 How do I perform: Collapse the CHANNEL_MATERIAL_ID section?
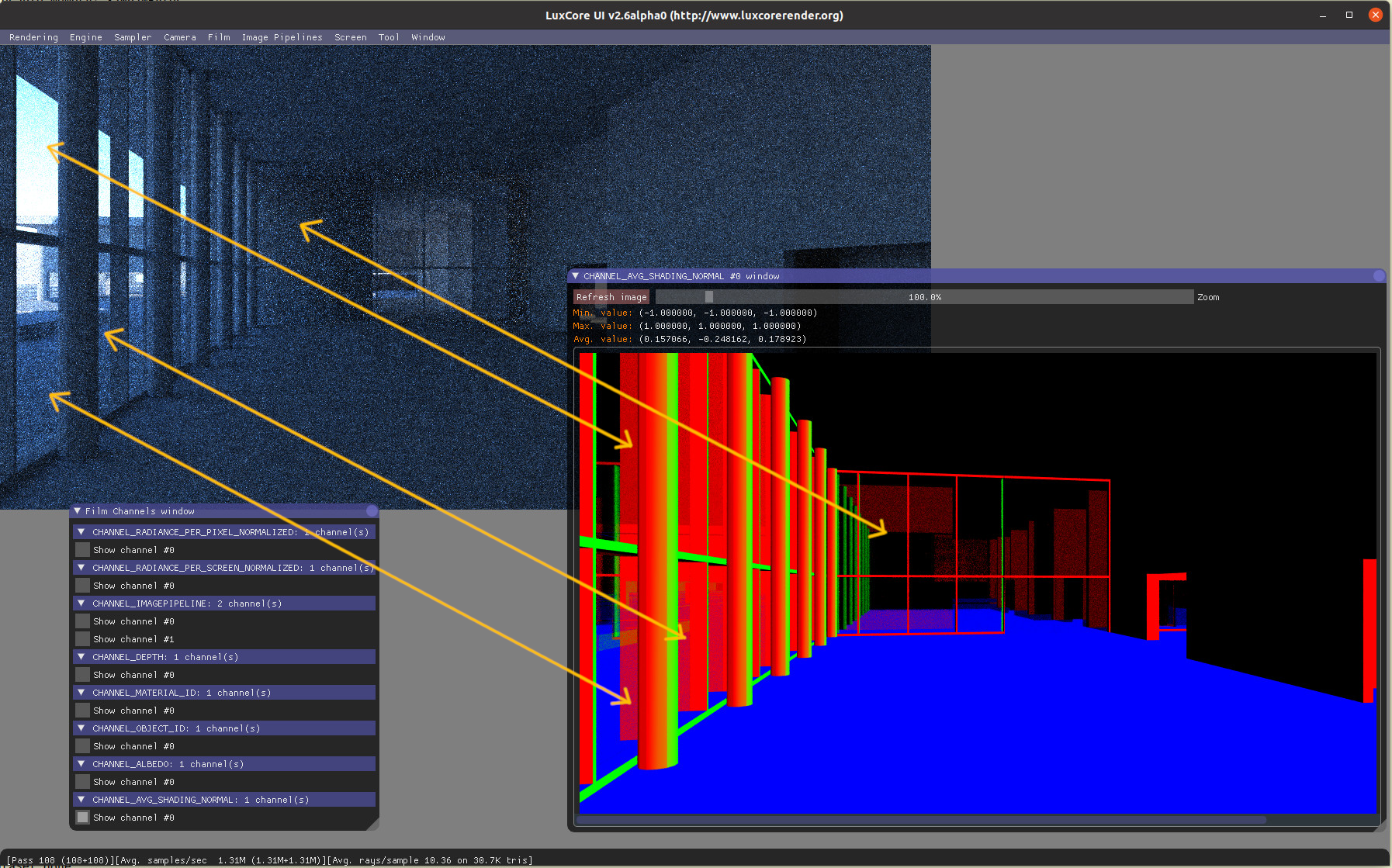coord(81,693)
